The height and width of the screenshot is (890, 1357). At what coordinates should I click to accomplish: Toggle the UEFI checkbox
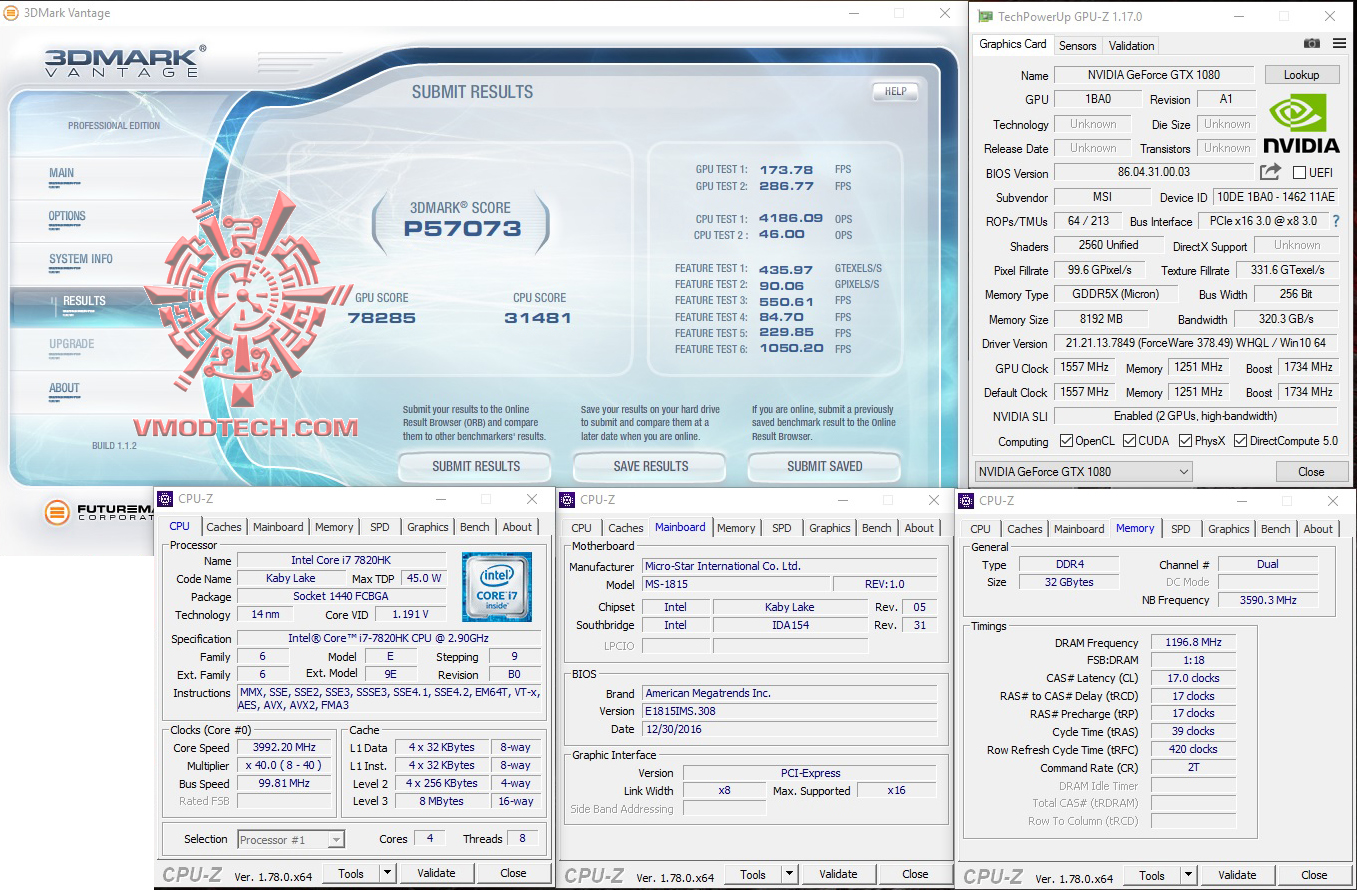click(1300, 173)
